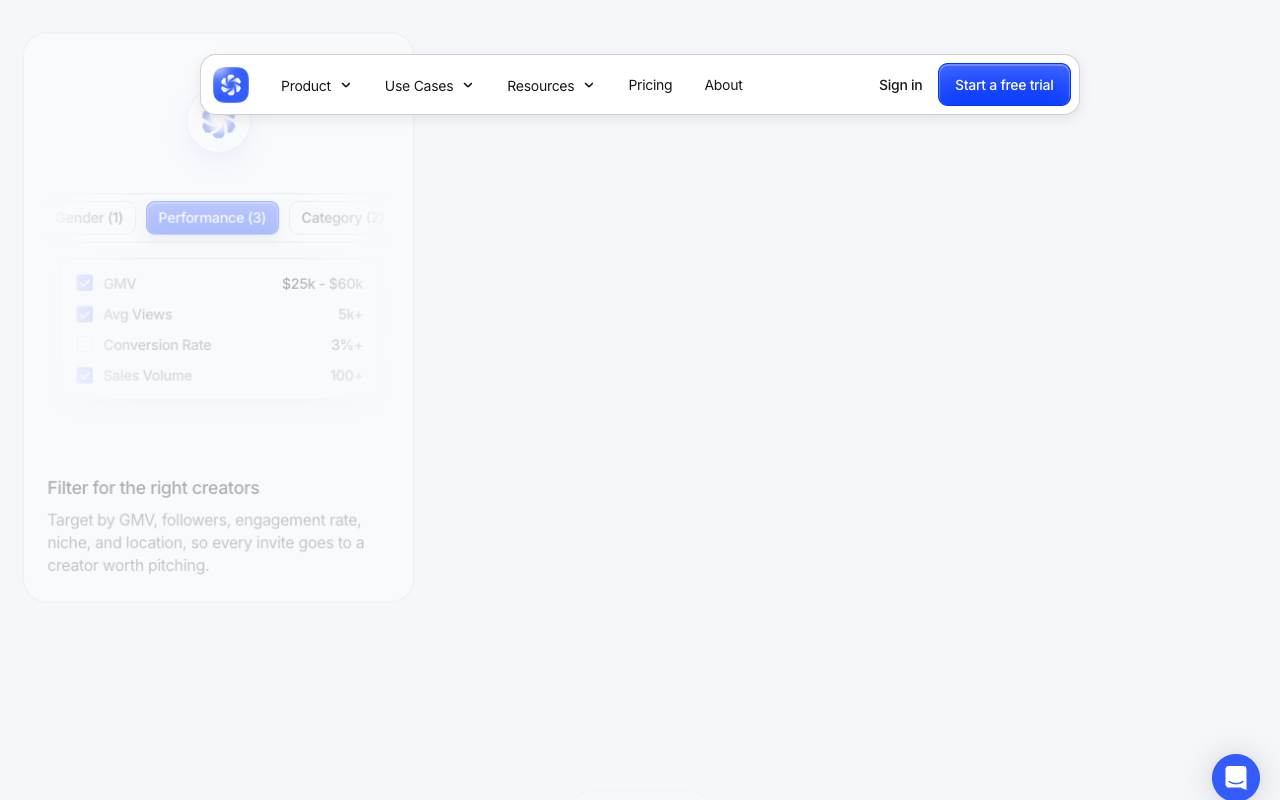Enable the Conversion Rate checkbox
This screenshot has height=800, width=1280.
coord(85,345)
